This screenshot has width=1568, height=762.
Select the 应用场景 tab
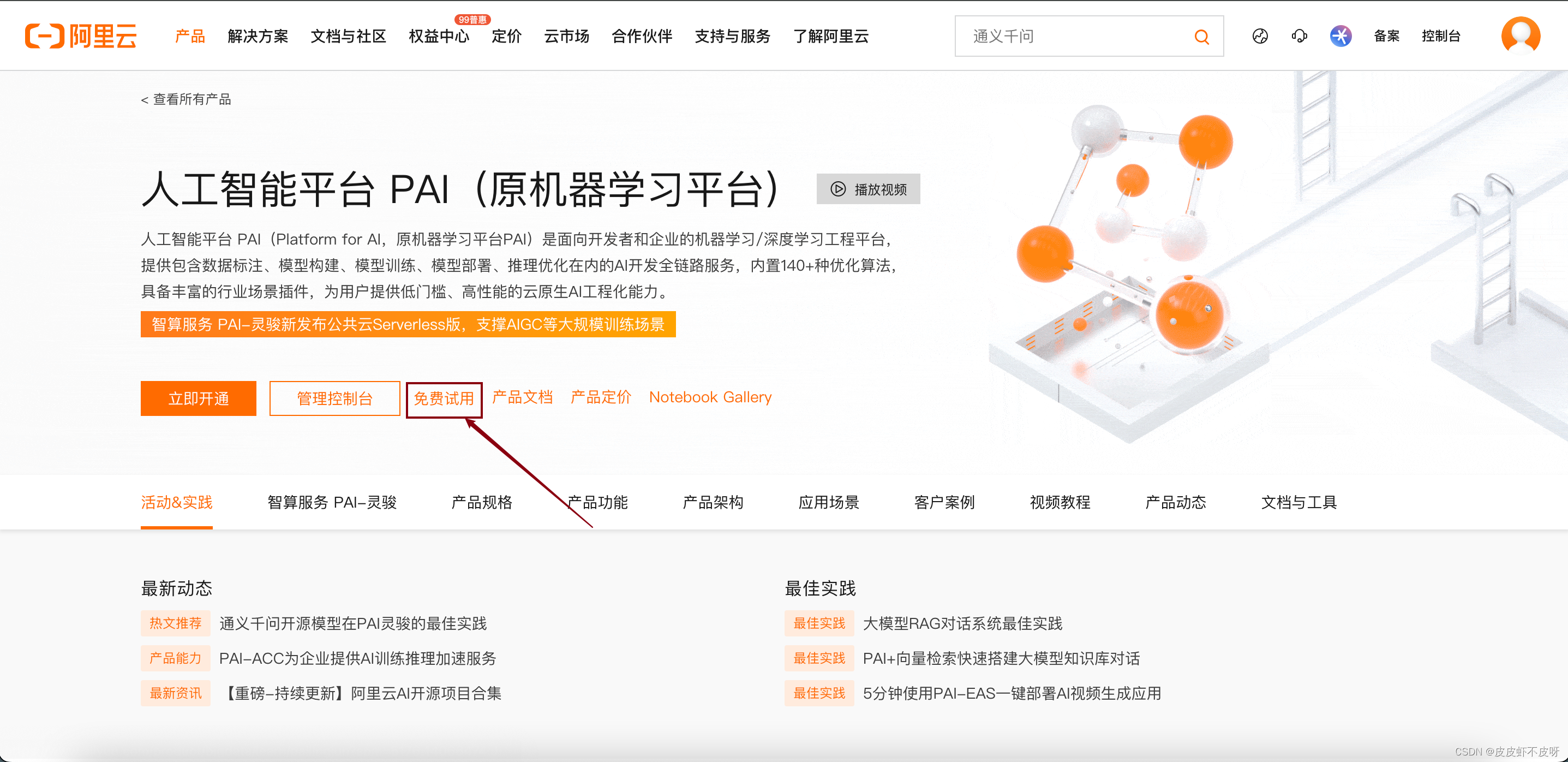pyautogui.click(x=829, y=503)
